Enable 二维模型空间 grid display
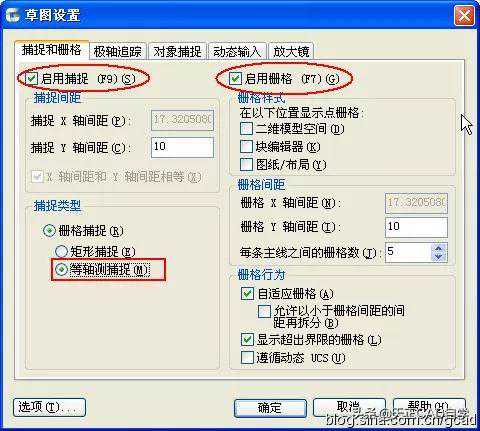The width and height of the screenshot is (480, 431). [x=246, y=129]
